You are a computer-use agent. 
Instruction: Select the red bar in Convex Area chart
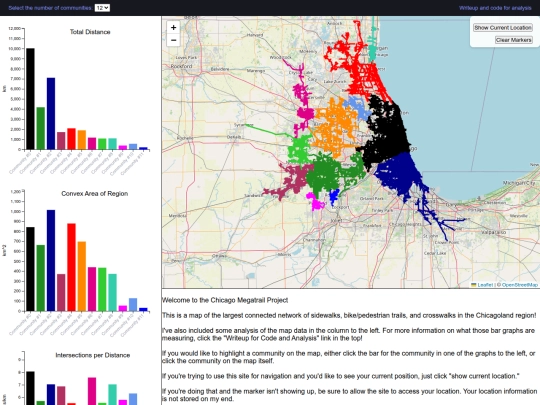click(x=71, y=267)
